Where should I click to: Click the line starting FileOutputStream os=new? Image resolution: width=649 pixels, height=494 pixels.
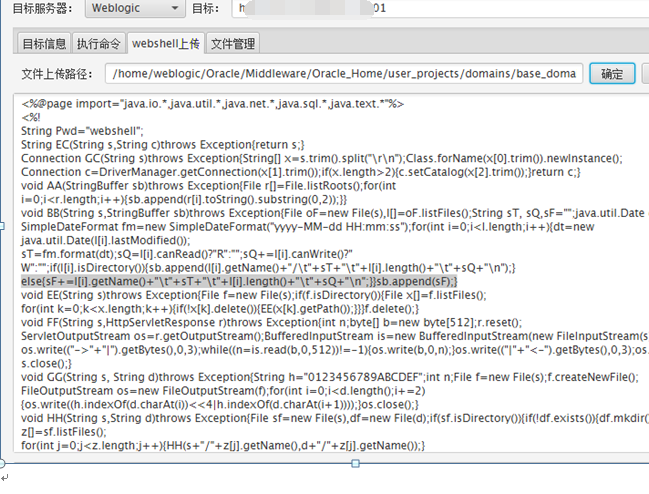[223, 391]
